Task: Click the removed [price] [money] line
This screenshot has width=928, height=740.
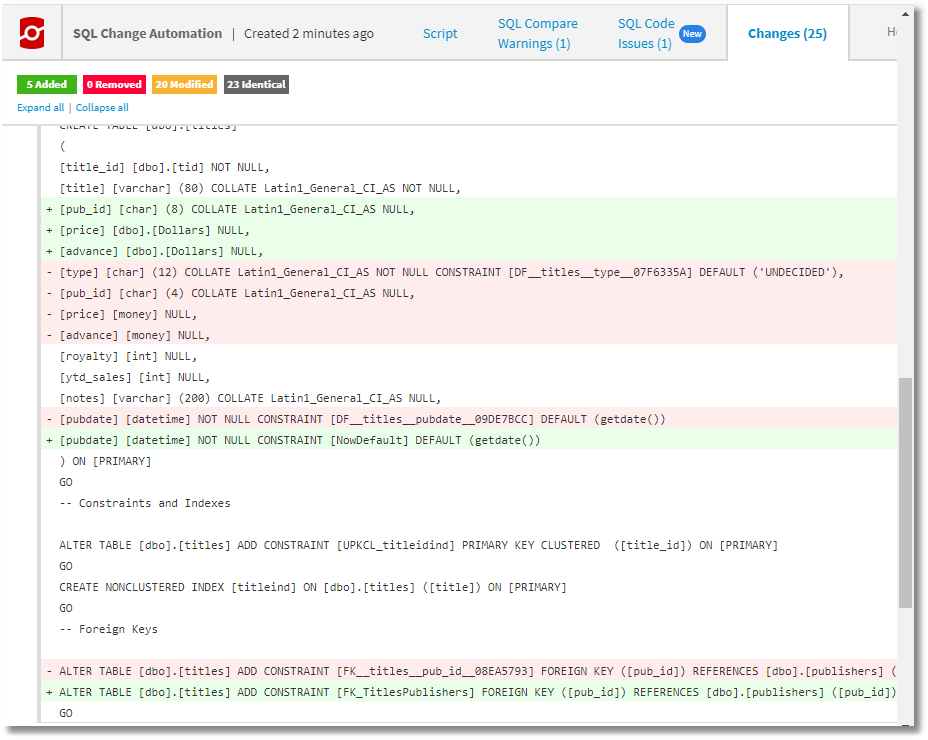Action: click(x=469, y=314)
